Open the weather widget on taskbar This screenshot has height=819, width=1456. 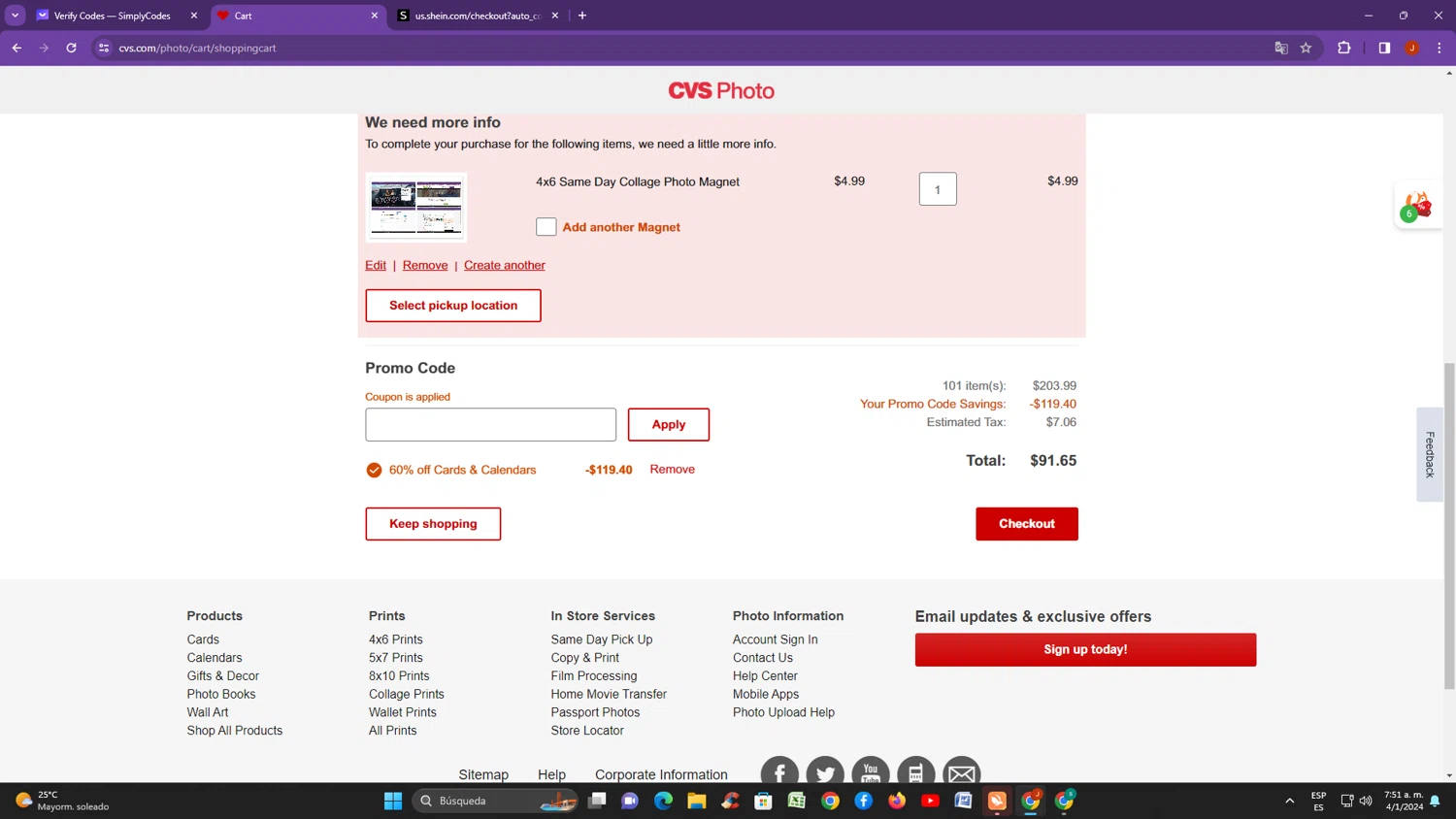pyautogui.click(x=62, y=801)
